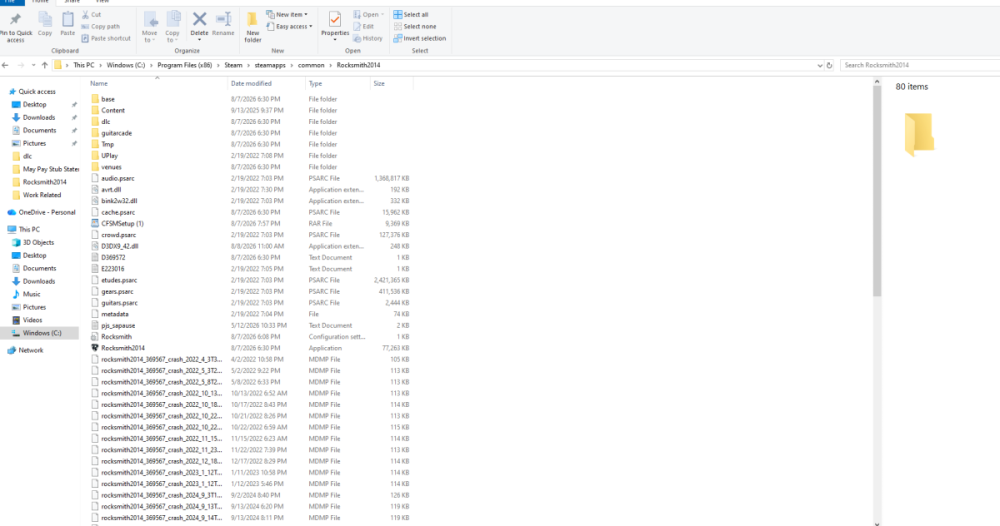Select the guitarcade folder
Screen dimensions: 1000x526
pos(116,133)
